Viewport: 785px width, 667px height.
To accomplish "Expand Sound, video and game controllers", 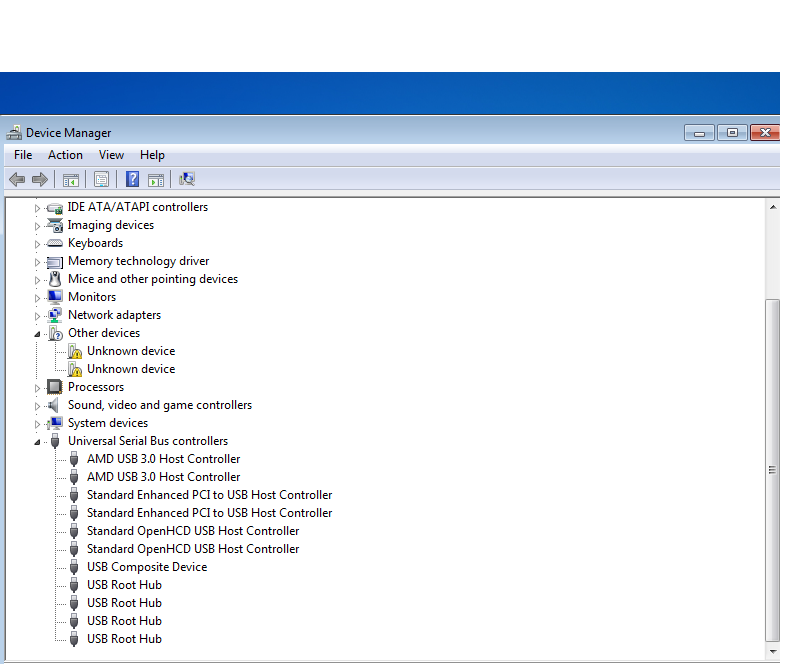I will pos(37,406).
